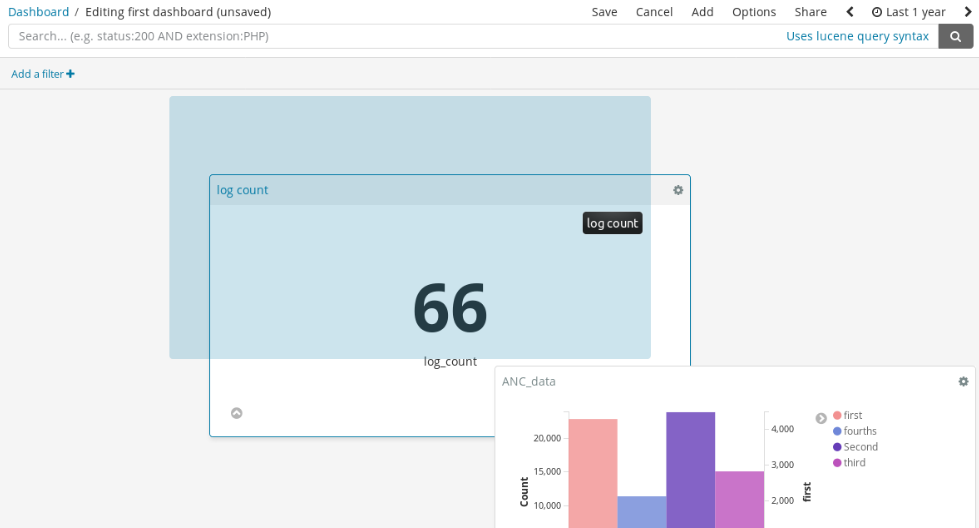979x528 pixels.
Task: Cancel editing the dashboard
Action: [x=654, y=12]
